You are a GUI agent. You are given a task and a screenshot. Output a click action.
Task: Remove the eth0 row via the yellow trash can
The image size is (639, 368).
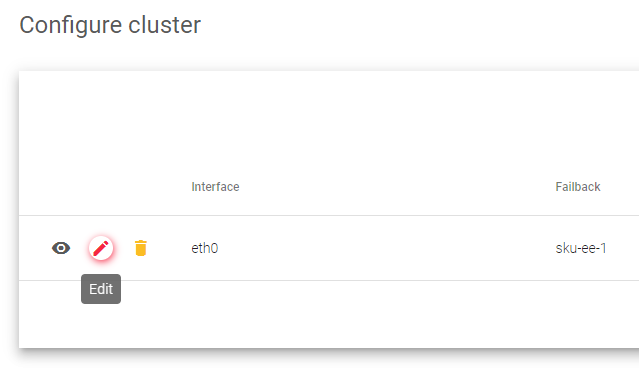point(141,248)
